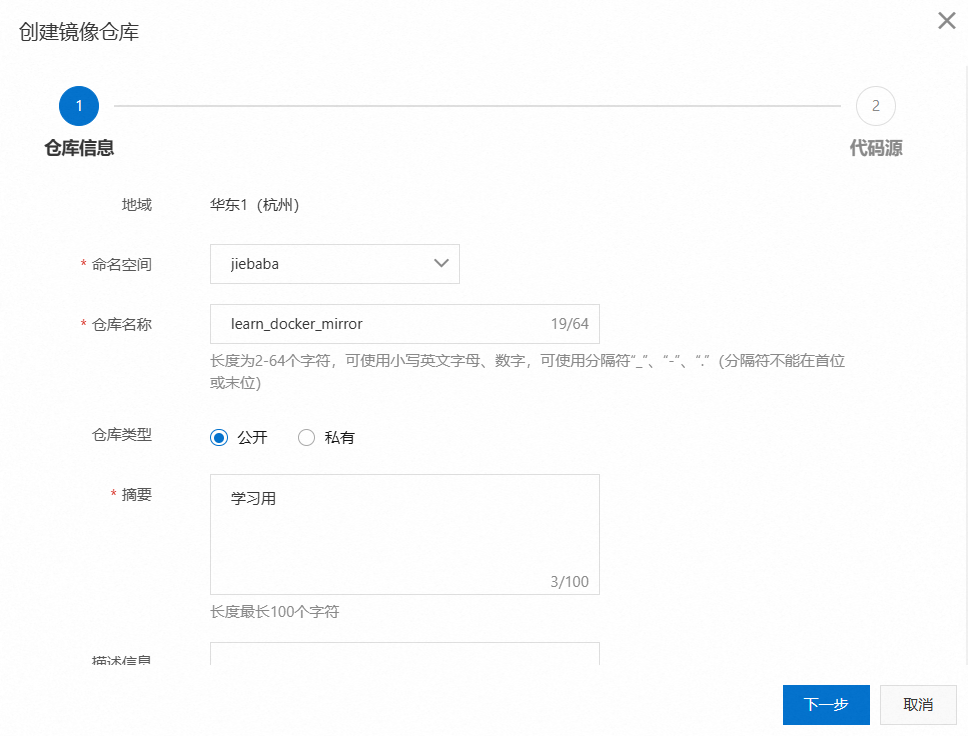Switch to the 代码源 step label
The width and height of the screenshot is (968, 736).
876,148
